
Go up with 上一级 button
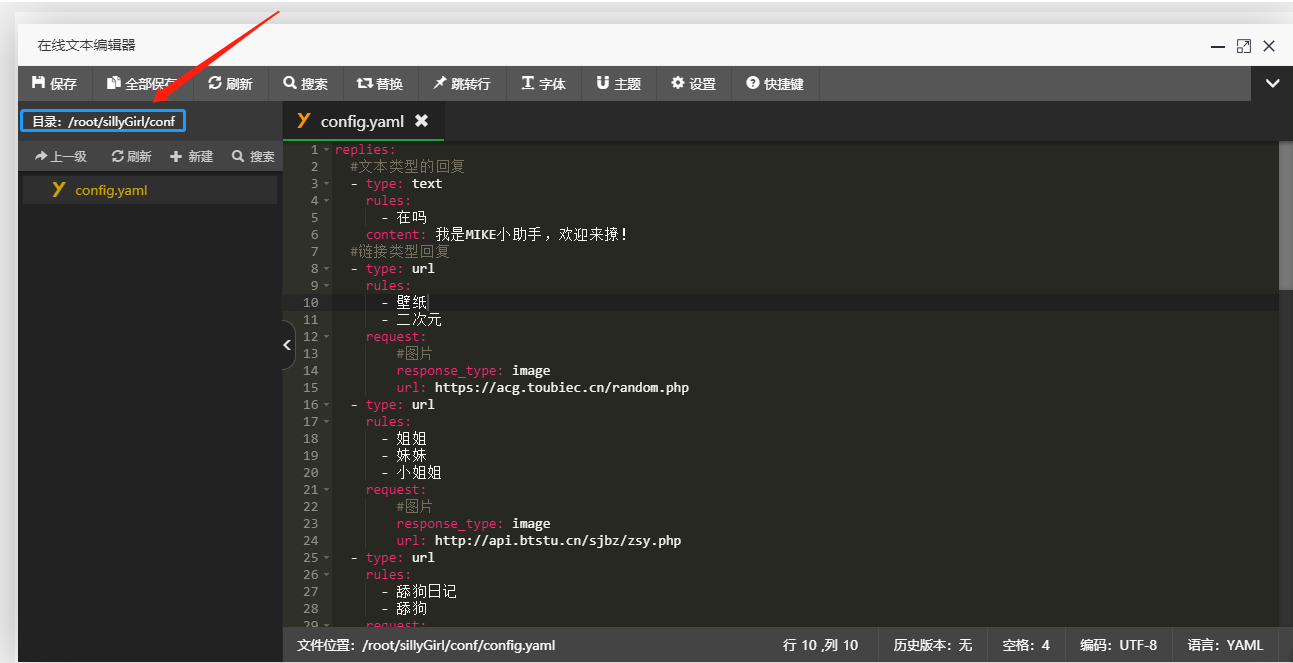(x=60, y=156)
